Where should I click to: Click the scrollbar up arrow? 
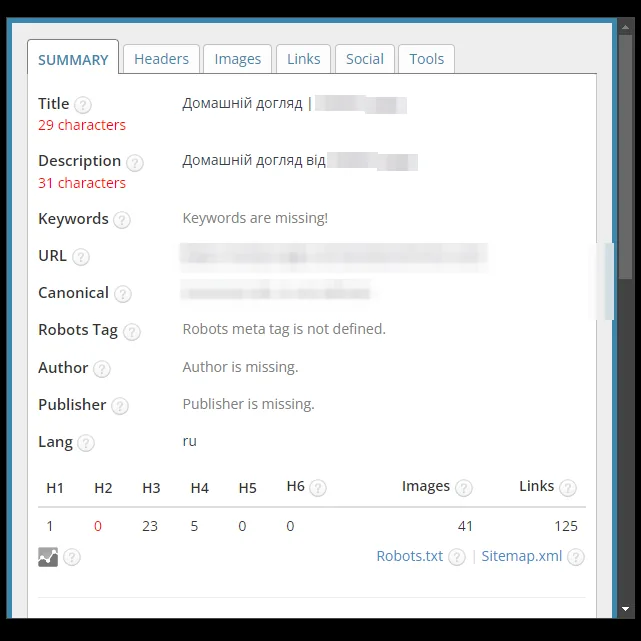point(625,27)
